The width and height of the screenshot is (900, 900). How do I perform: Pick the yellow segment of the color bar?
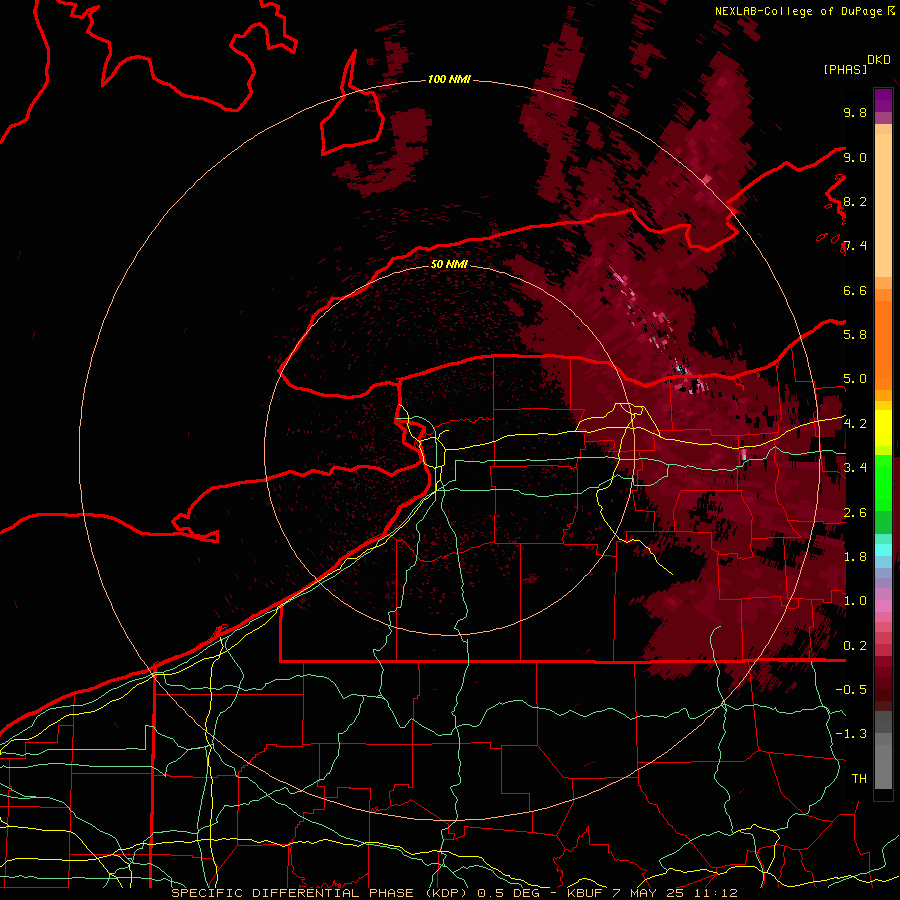pyautogui.click(x=883, y=428)
